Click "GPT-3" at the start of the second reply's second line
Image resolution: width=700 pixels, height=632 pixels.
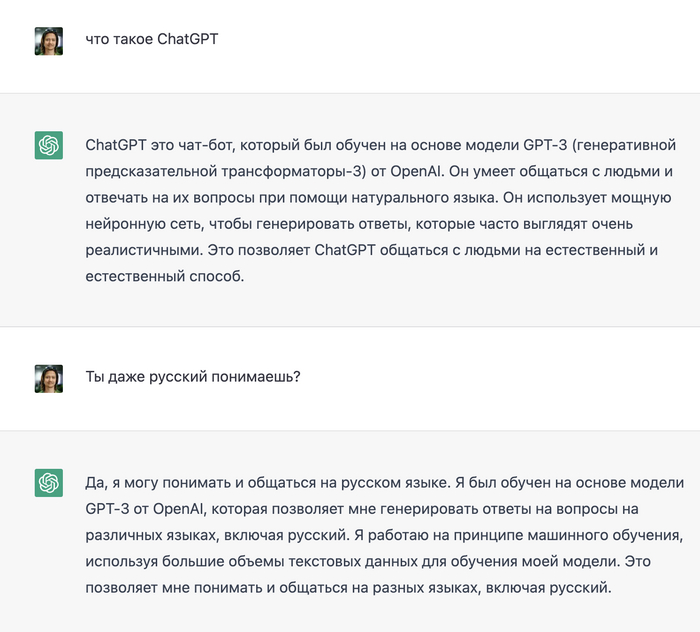point(107,509)
